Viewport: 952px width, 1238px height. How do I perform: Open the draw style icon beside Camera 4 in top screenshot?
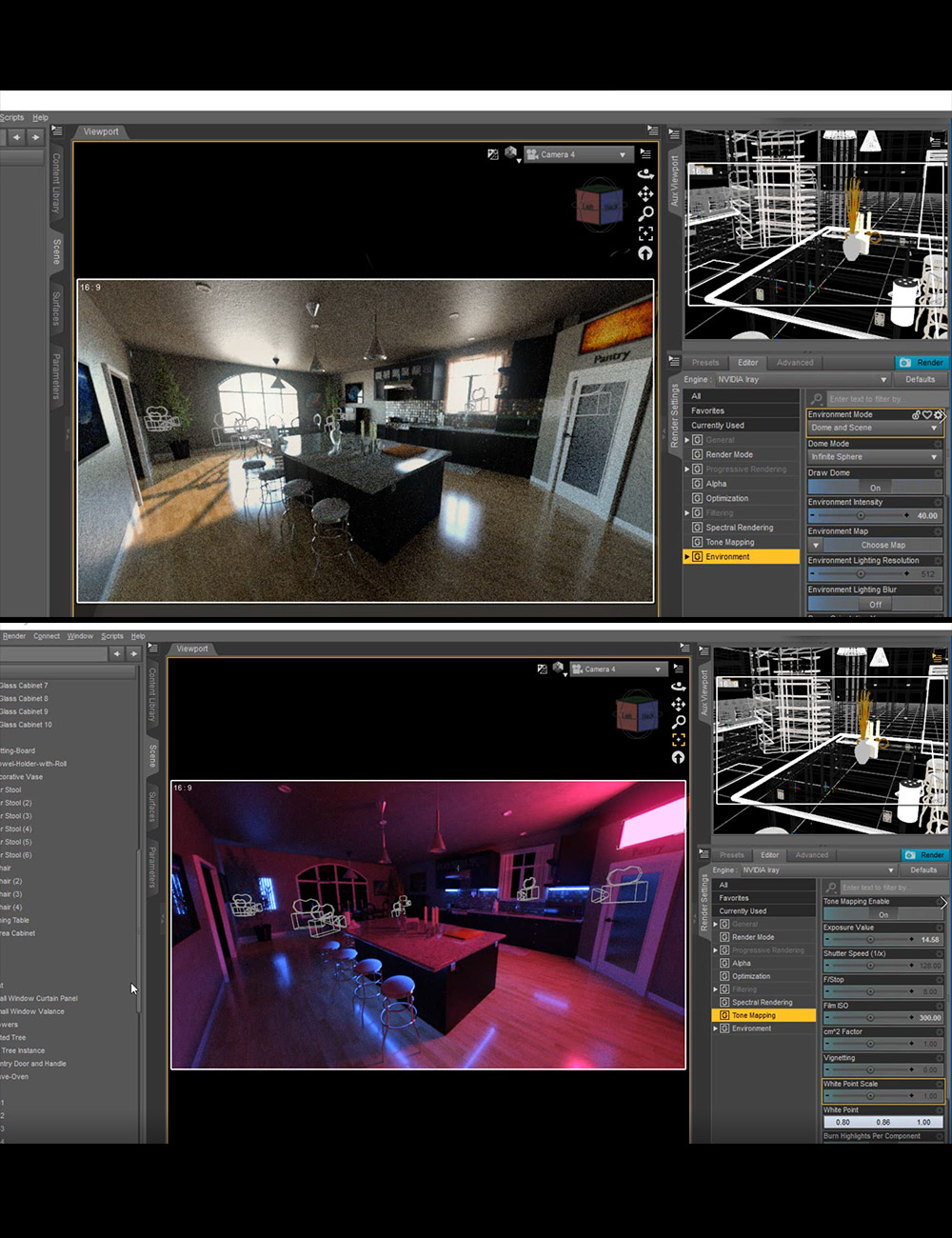(493, 154)
